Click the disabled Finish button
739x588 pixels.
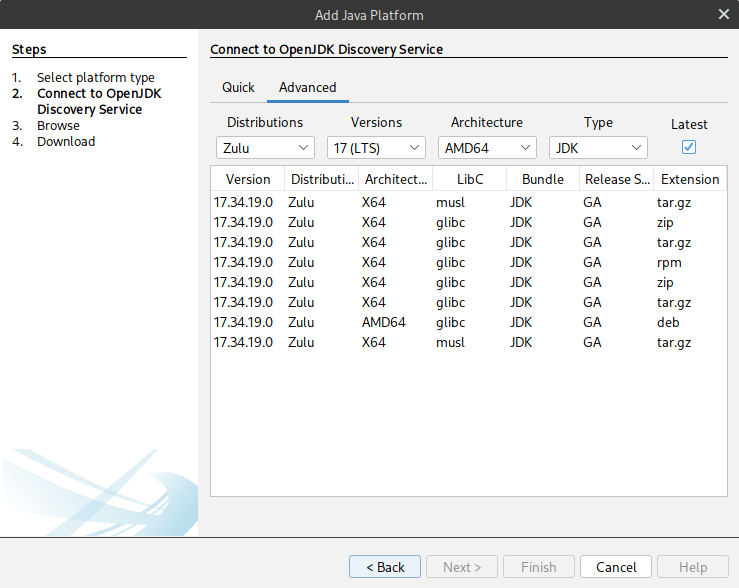pyautogui.click(x=539, y=567)
